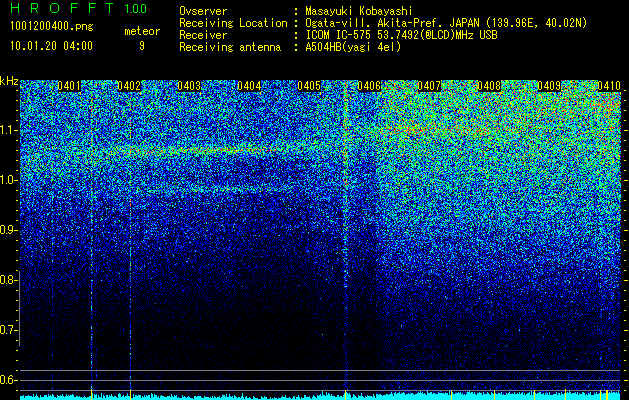Click the 0409 time marker
Viewport: 629px width, 400px height.
(549, 86)
